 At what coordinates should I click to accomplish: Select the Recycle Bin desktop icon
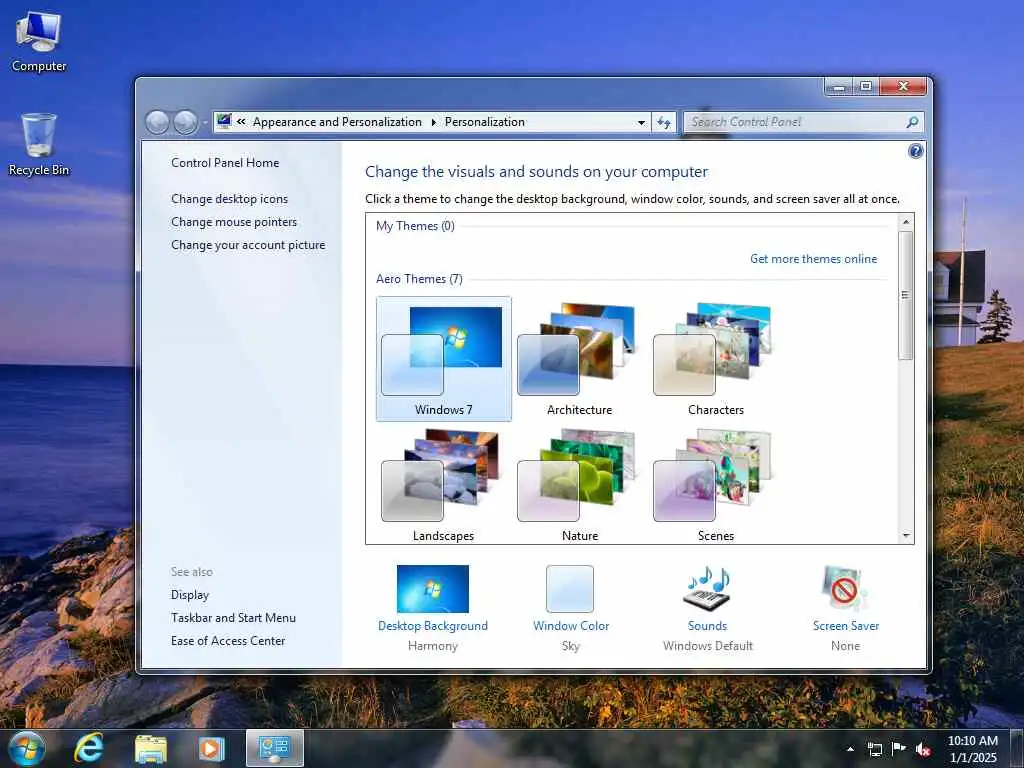pyautogui.click(x=39, y=144)
